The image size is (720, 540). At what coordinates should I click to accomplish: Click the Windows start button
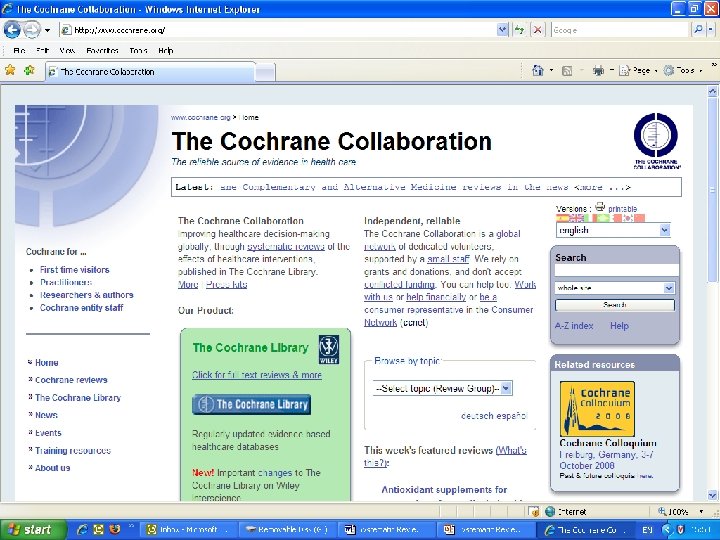[33, 530]
